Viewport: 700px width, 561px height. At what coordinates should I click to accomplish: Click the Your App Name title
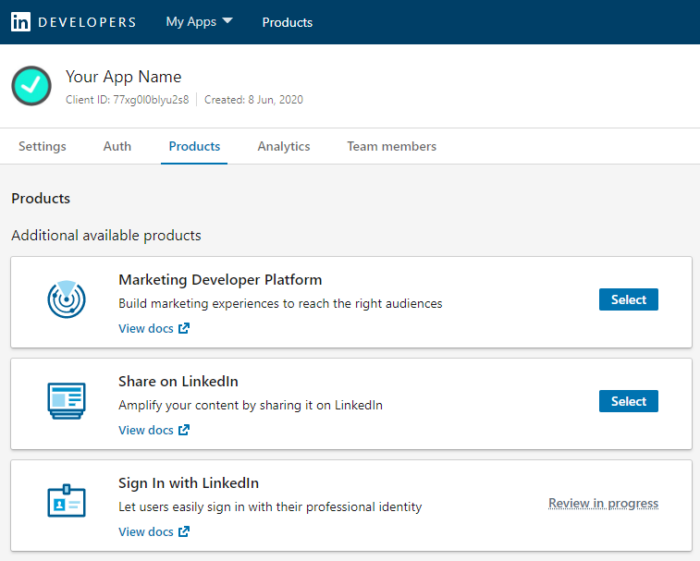124,77
